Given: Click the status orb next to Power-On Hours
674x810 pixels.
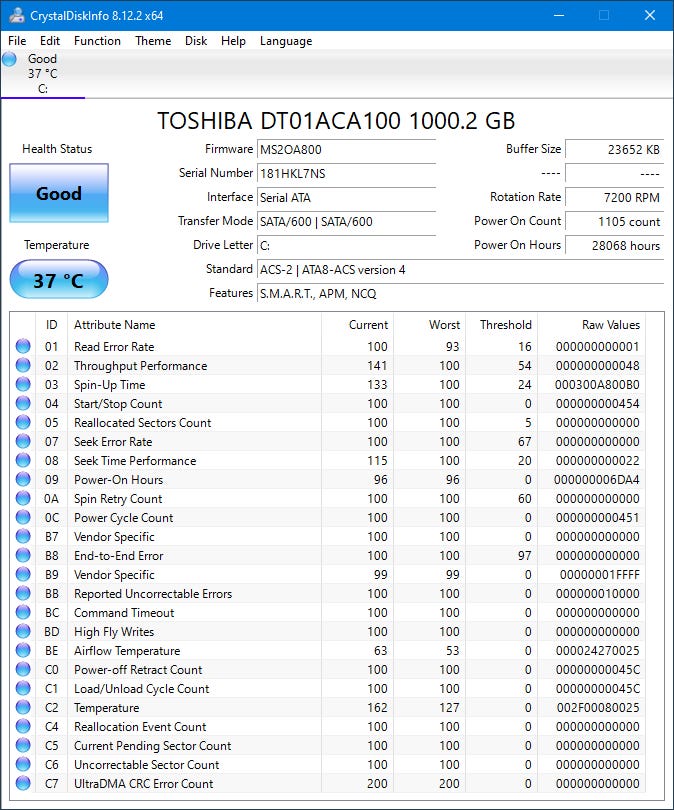Looking at the screenshot, I should click(23, 480).
